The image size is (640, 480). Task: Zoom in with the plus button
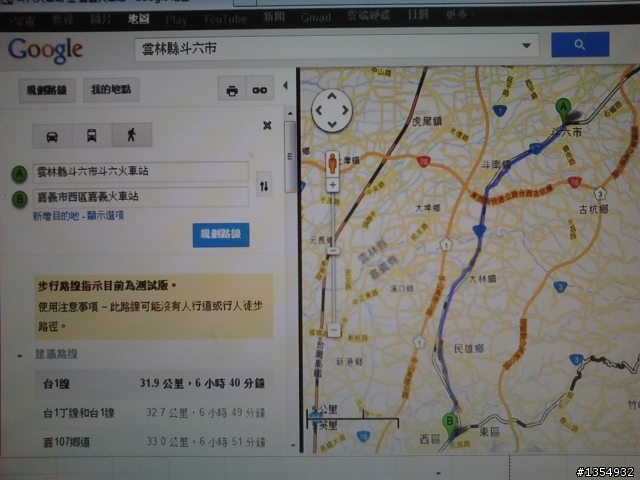coord(333,185)
